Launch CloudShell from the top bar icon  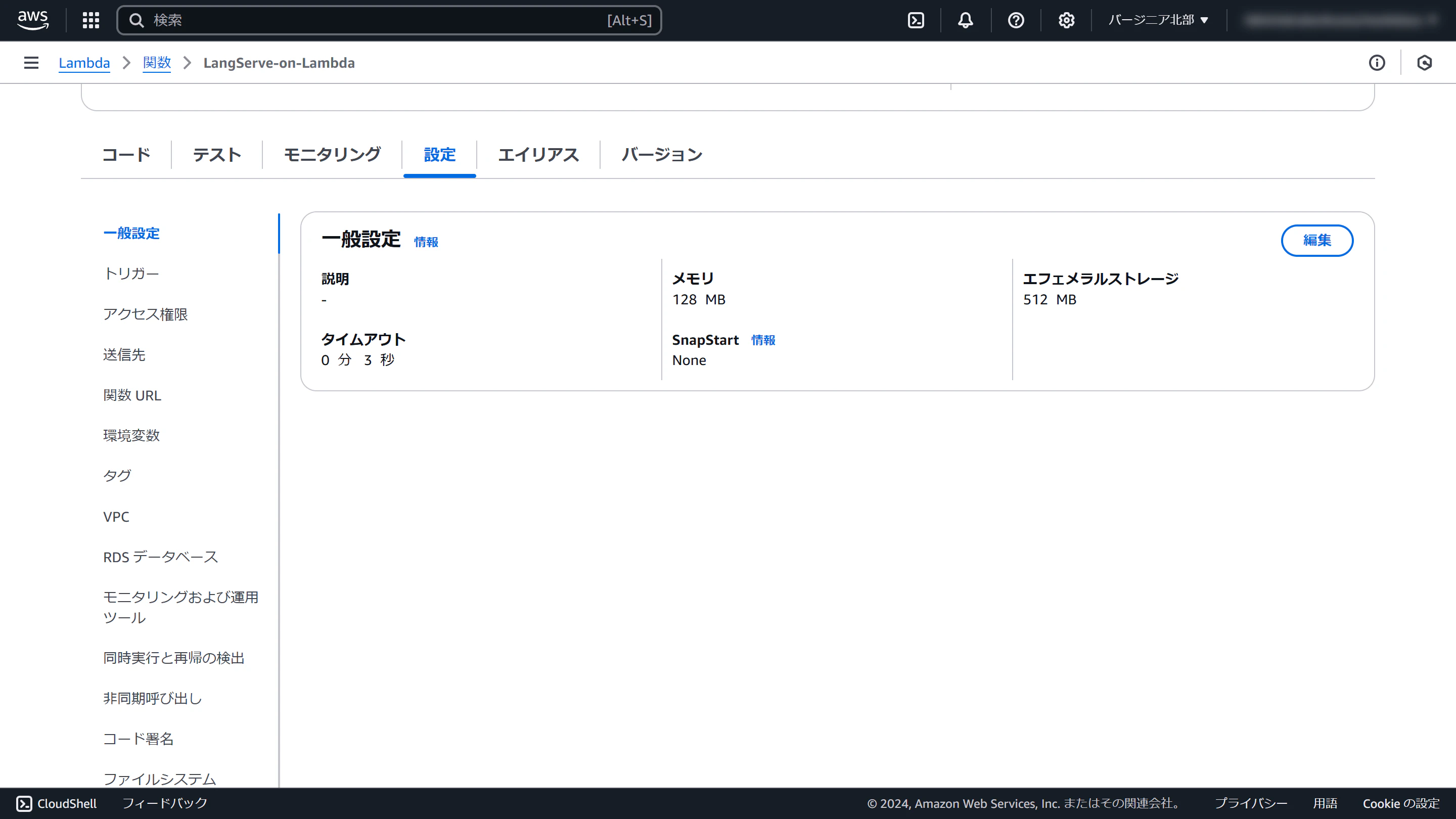click(x=916, y=20)
